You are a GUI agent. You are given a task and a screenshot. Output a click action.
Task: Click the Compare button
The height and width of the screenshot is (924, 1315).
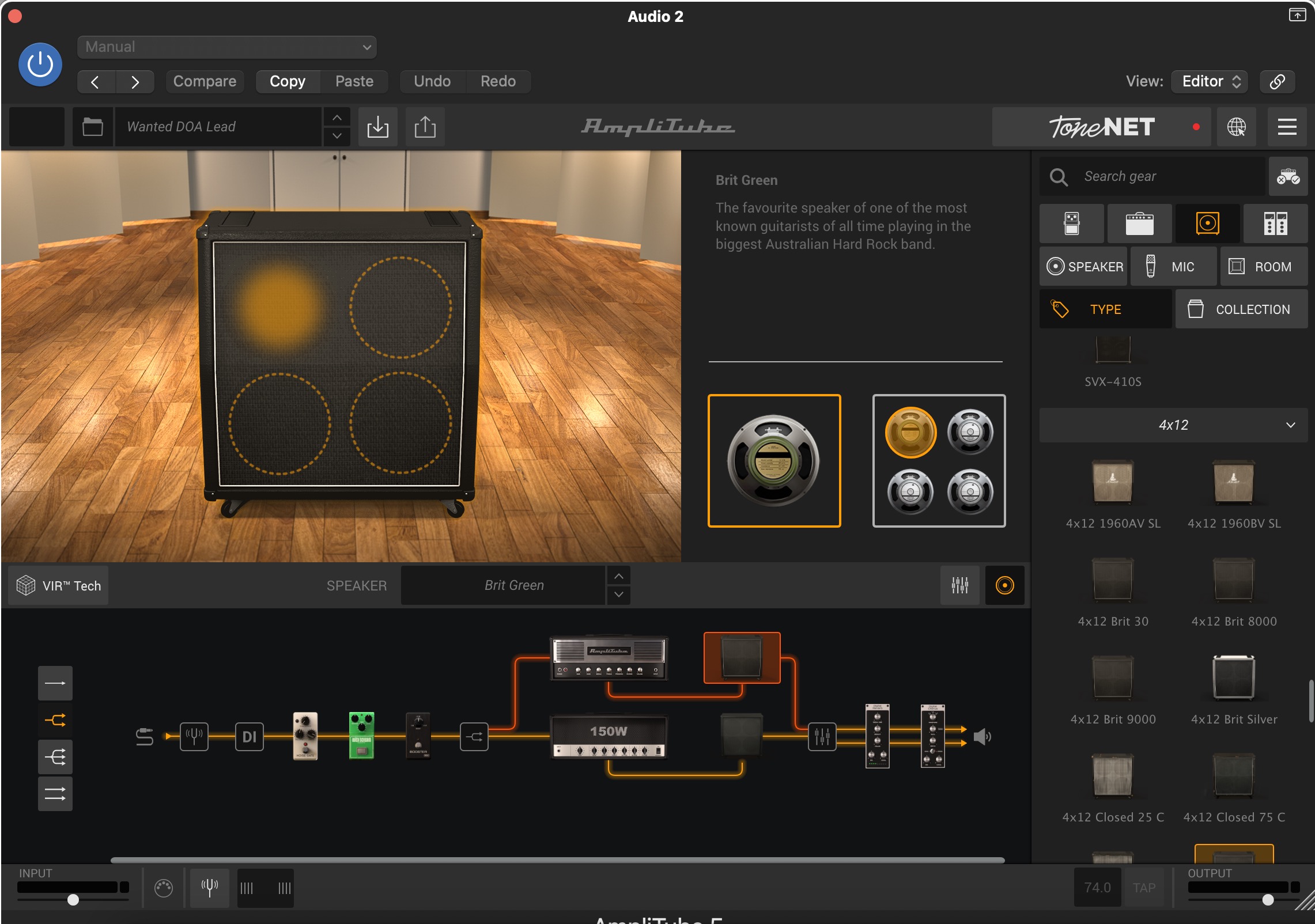pos(205,81)
